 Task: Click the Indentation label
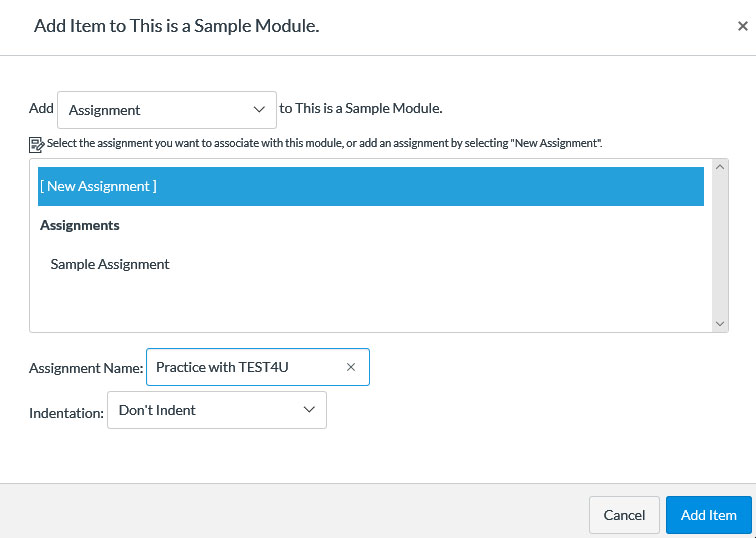point(66,411)
